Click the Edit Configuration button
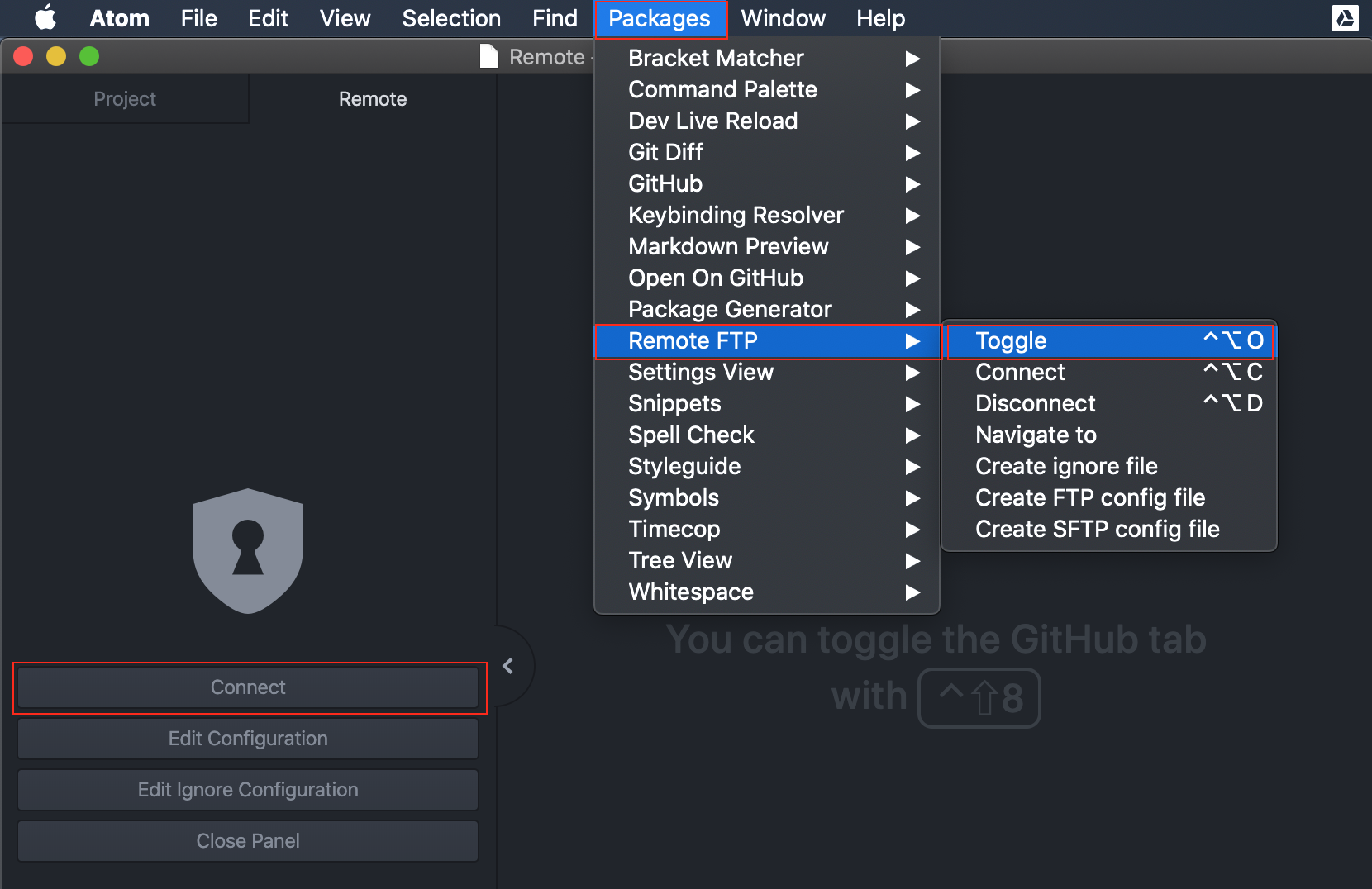The height and width of the screenshot is (889, 1372). (248, 739)
